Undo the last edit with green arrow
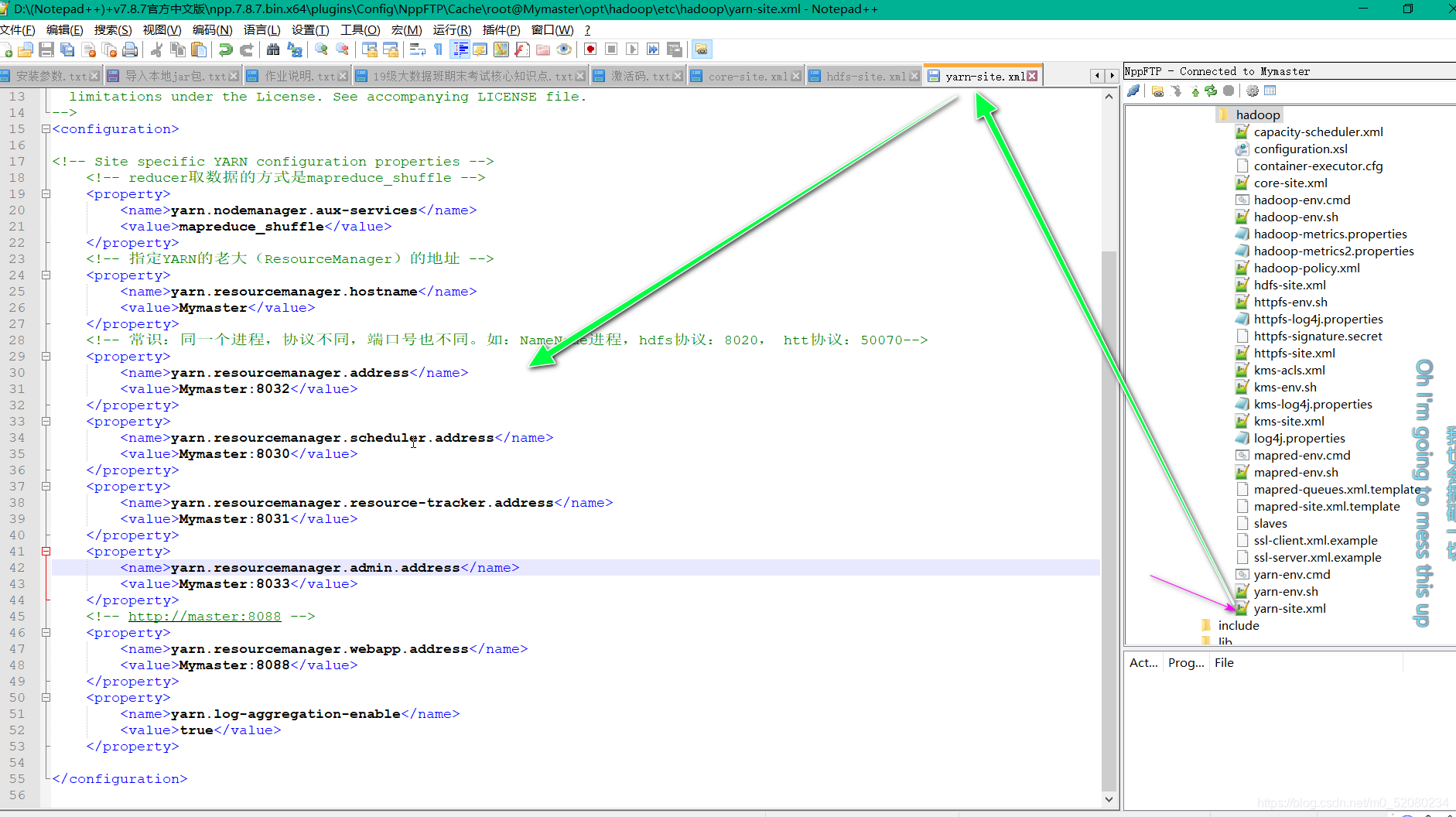 coord(225,50)
